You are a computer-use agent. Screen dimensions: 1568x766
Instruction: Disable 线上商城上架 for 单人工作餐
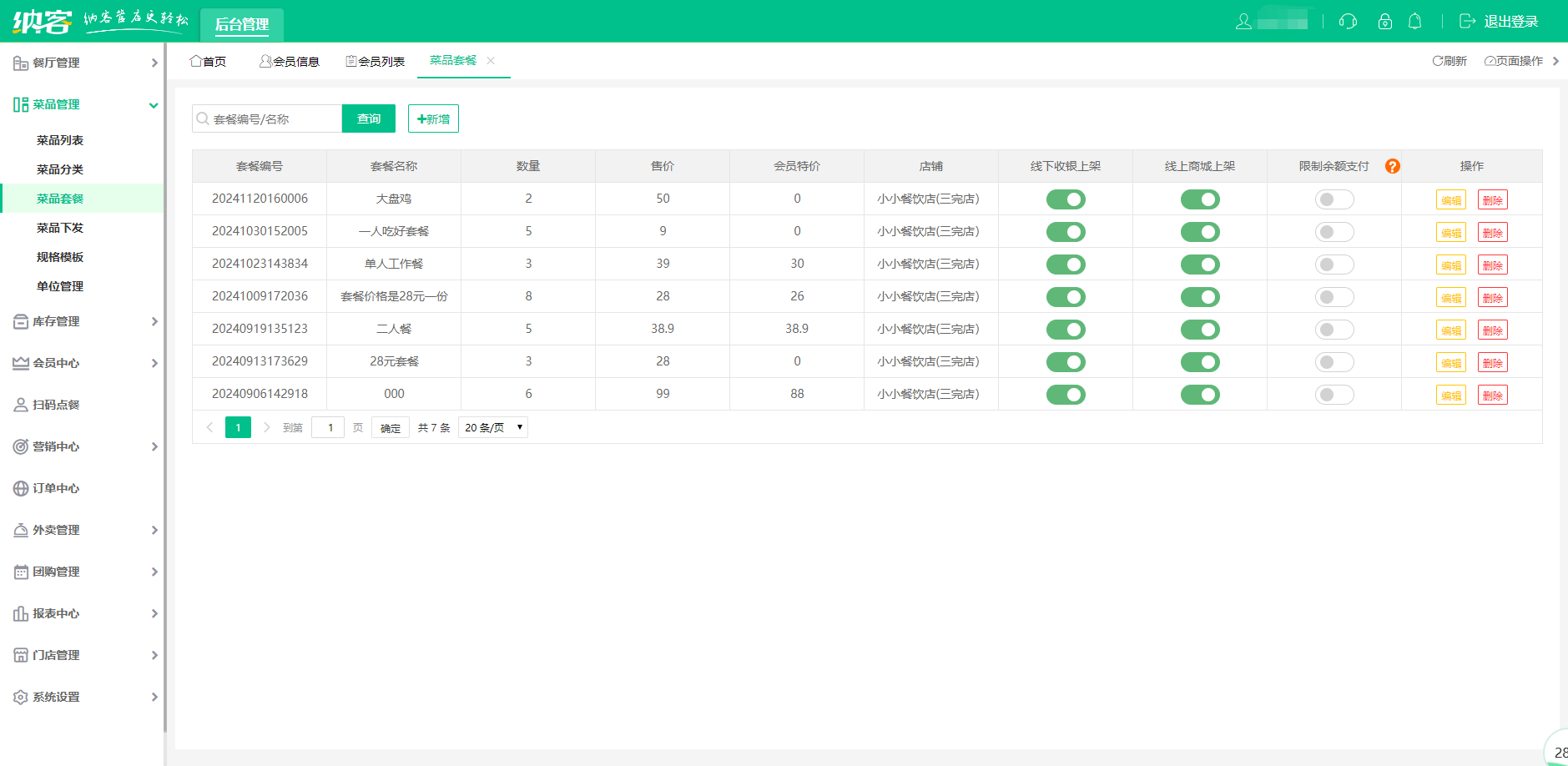tap(1200, 265)
